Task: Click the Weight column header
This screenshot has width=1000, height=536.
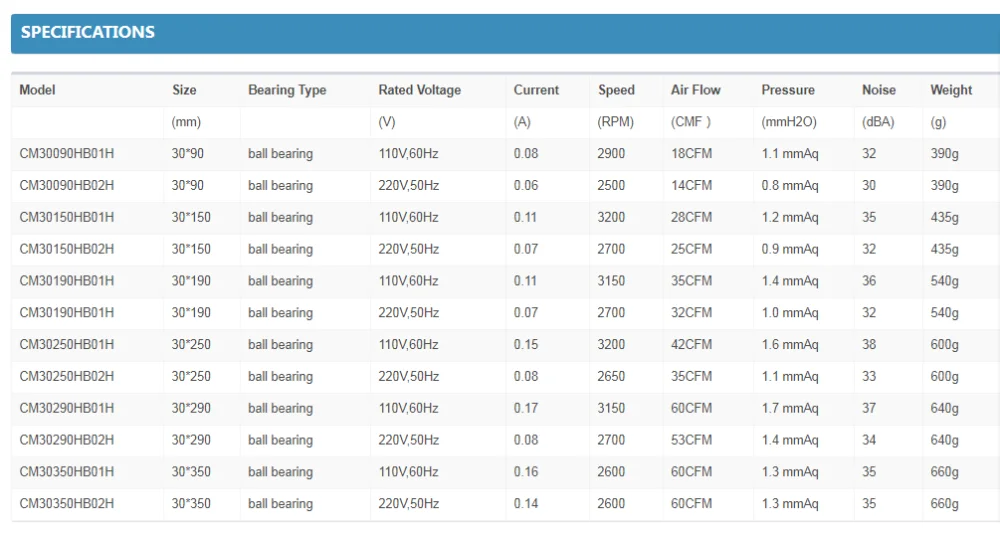Action: [951, 90]
